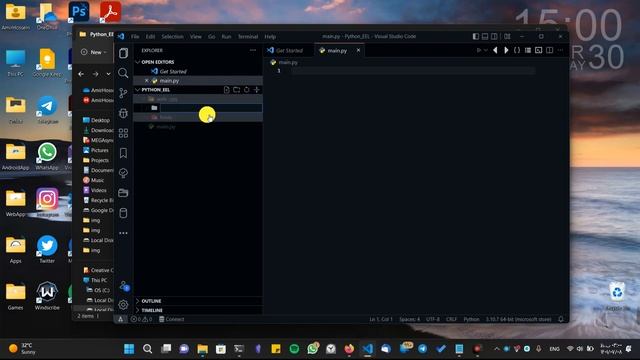The image size is (640, 360).
Task: Switch to the Get Started tab
Action: 289,50
